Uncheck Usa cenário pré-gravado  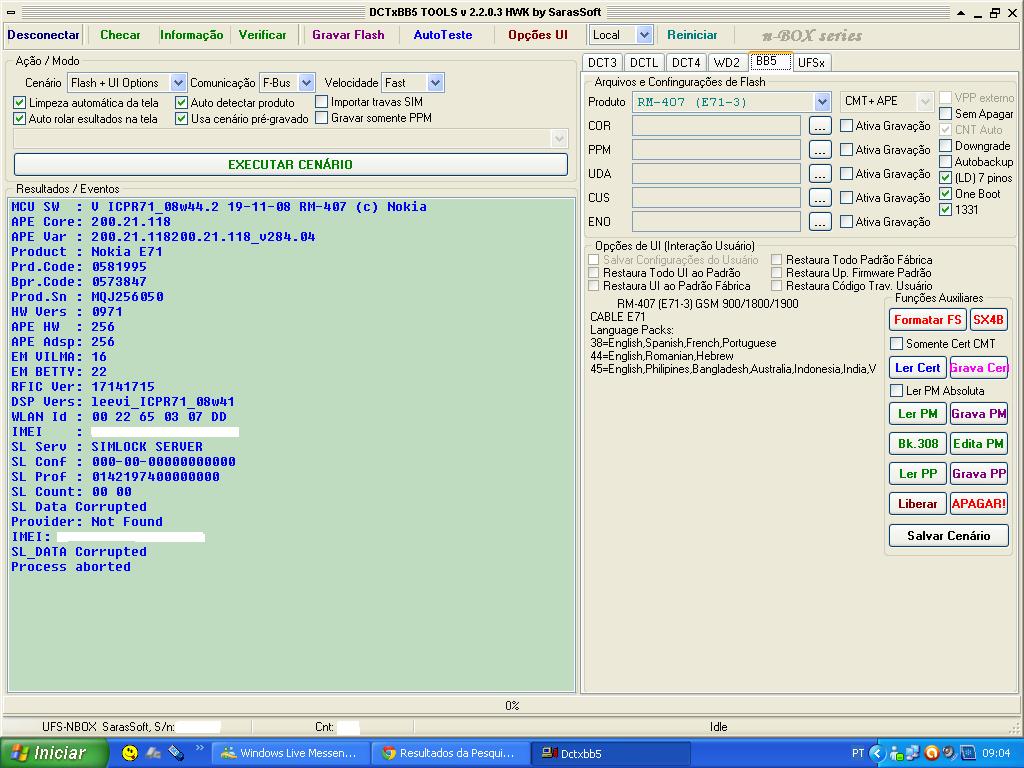pos(182,119)
